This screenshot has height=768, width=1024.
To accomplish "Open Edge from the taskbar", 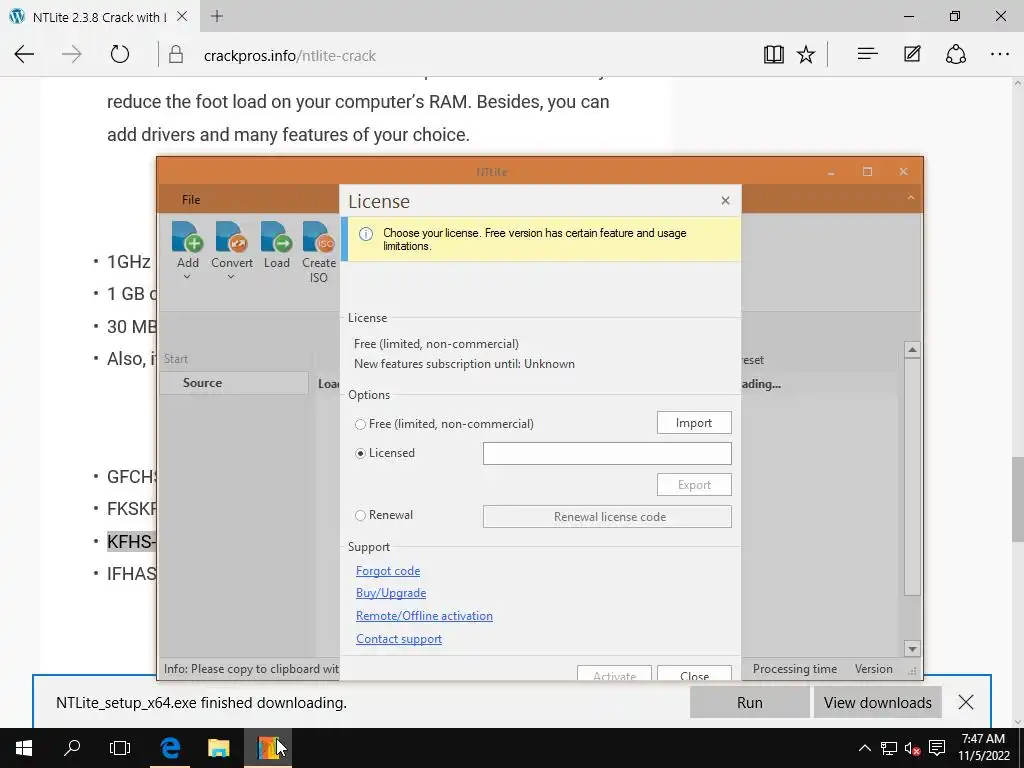I will (170, 748).
